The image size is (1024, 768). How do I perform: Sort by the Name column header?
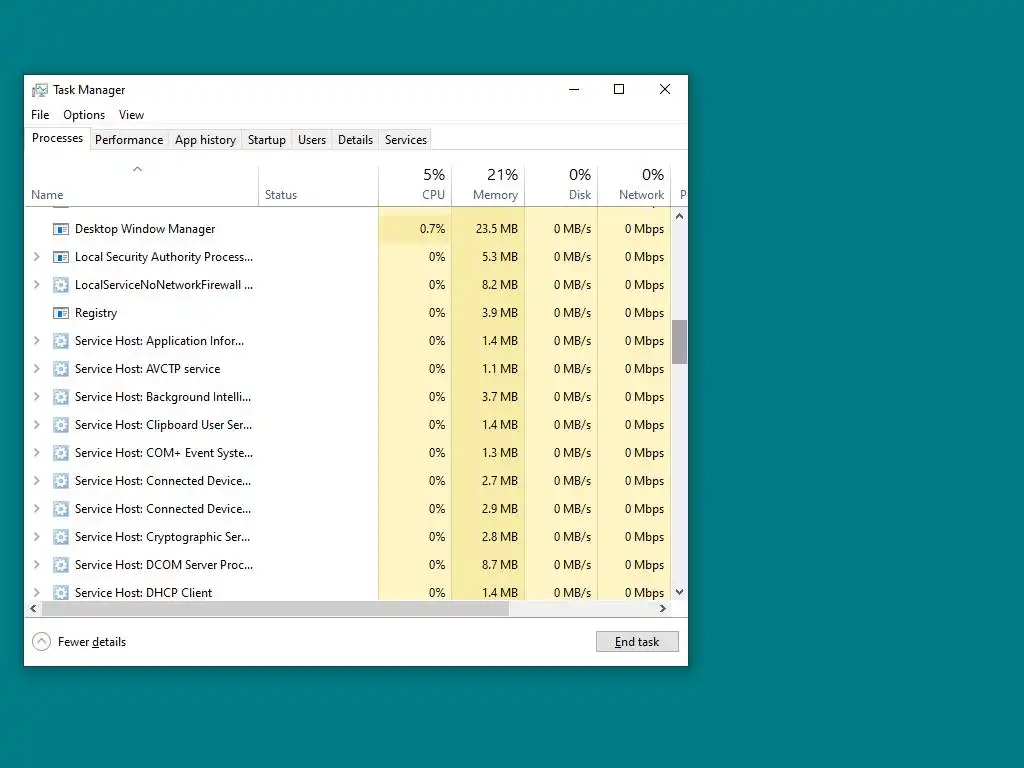[142, 186]
